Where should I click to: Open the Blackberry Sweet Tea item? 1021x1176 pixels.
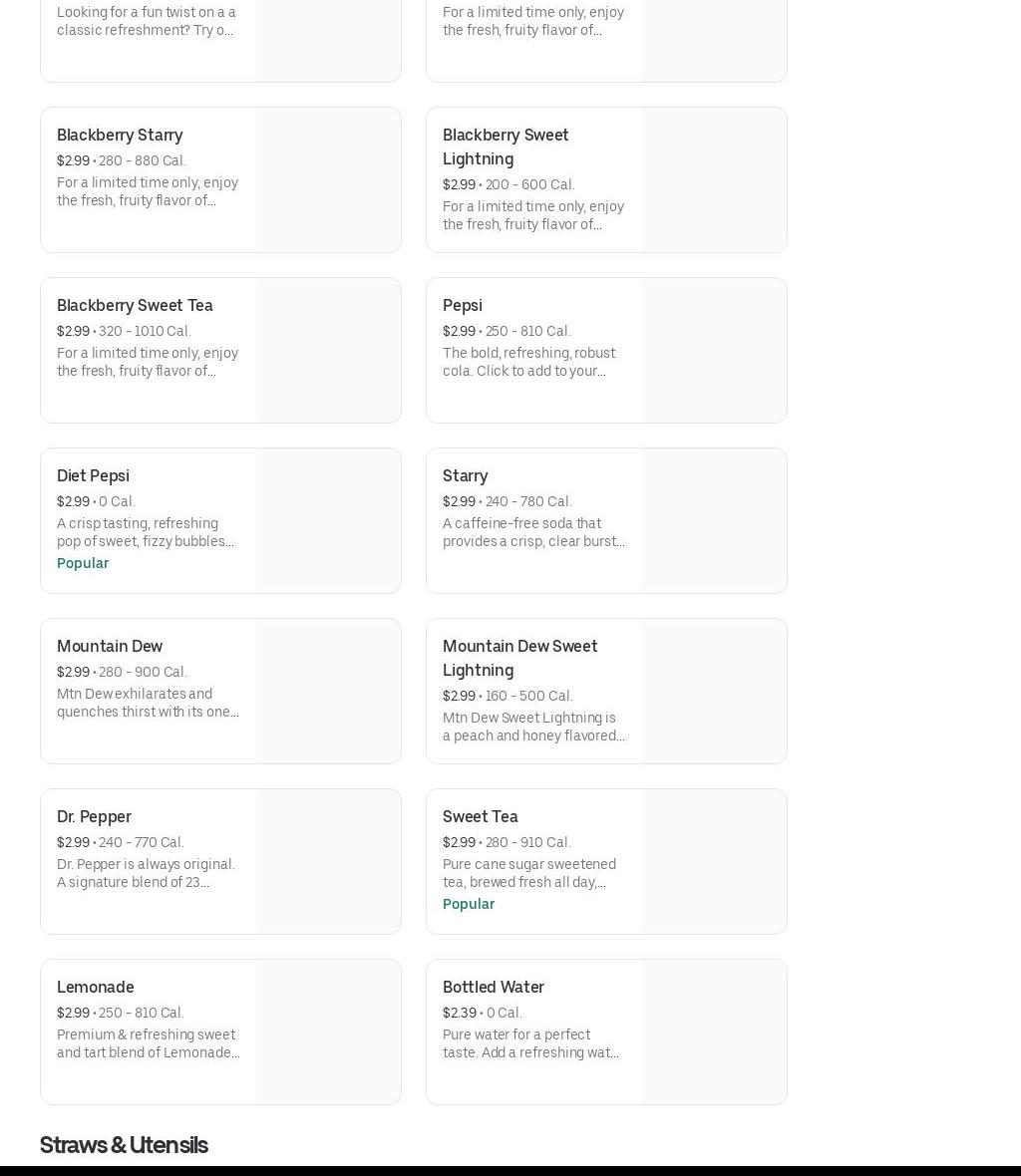tap(135, 305)
